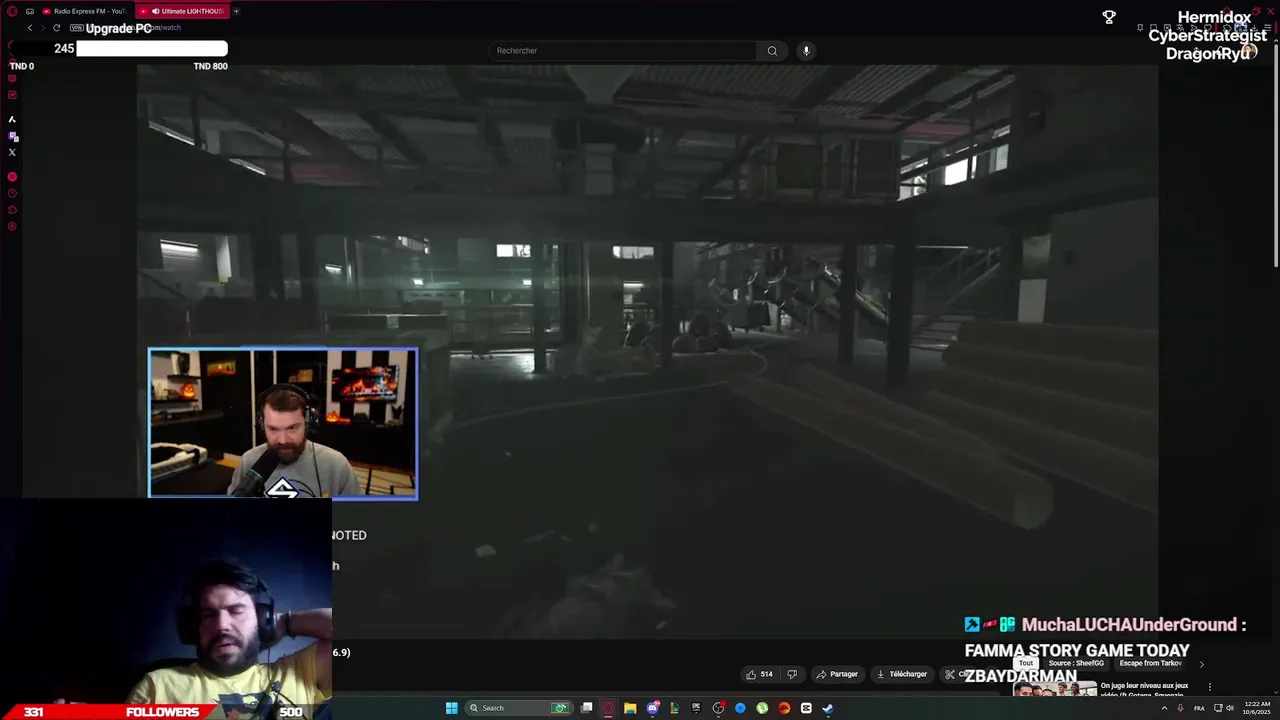Focus the YouTube Rechercher search field
Screen dimensions: 1280x720
[x=624, y=50]
